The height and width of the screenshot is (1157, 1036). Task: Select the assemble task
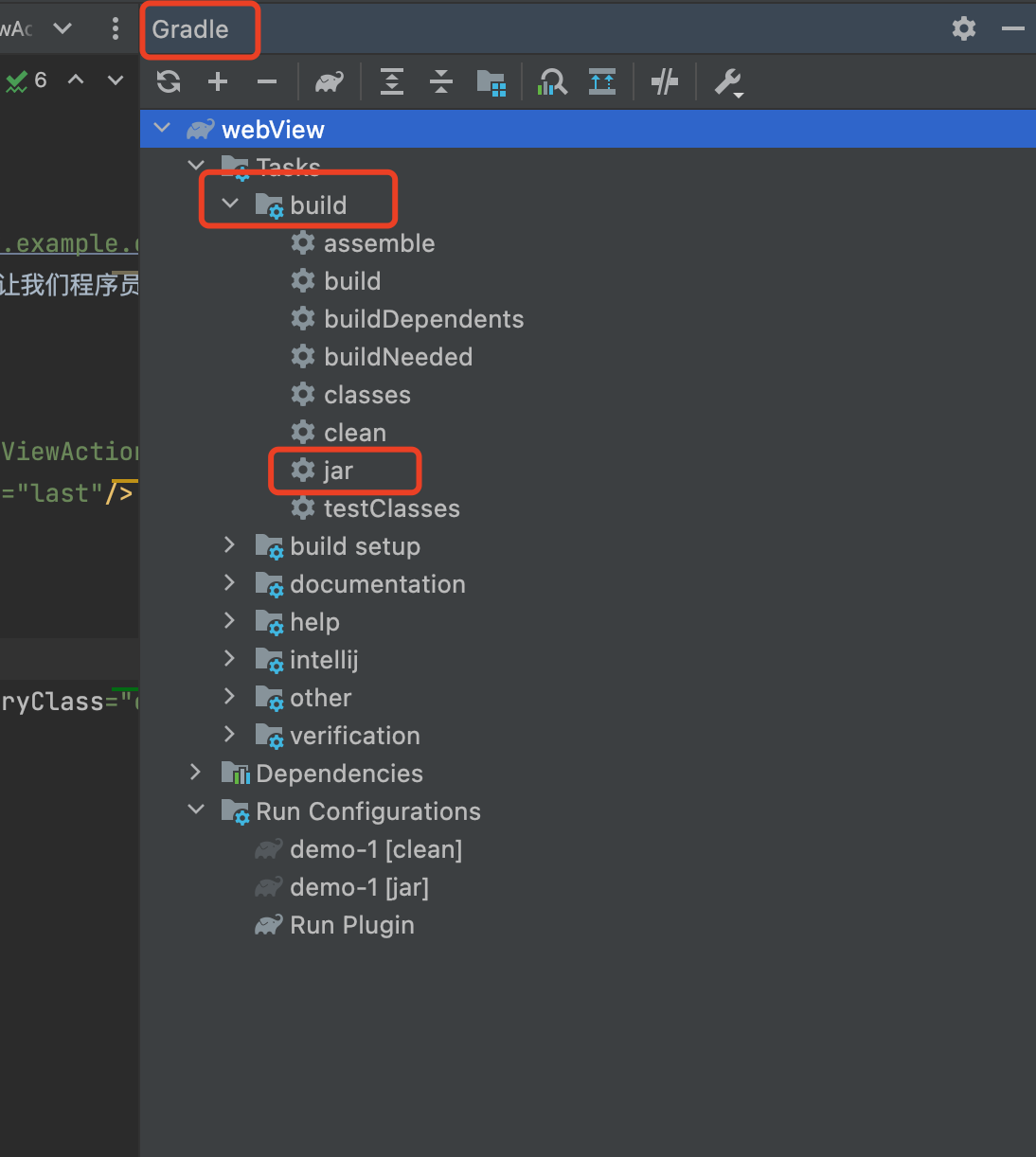point(379,243)
